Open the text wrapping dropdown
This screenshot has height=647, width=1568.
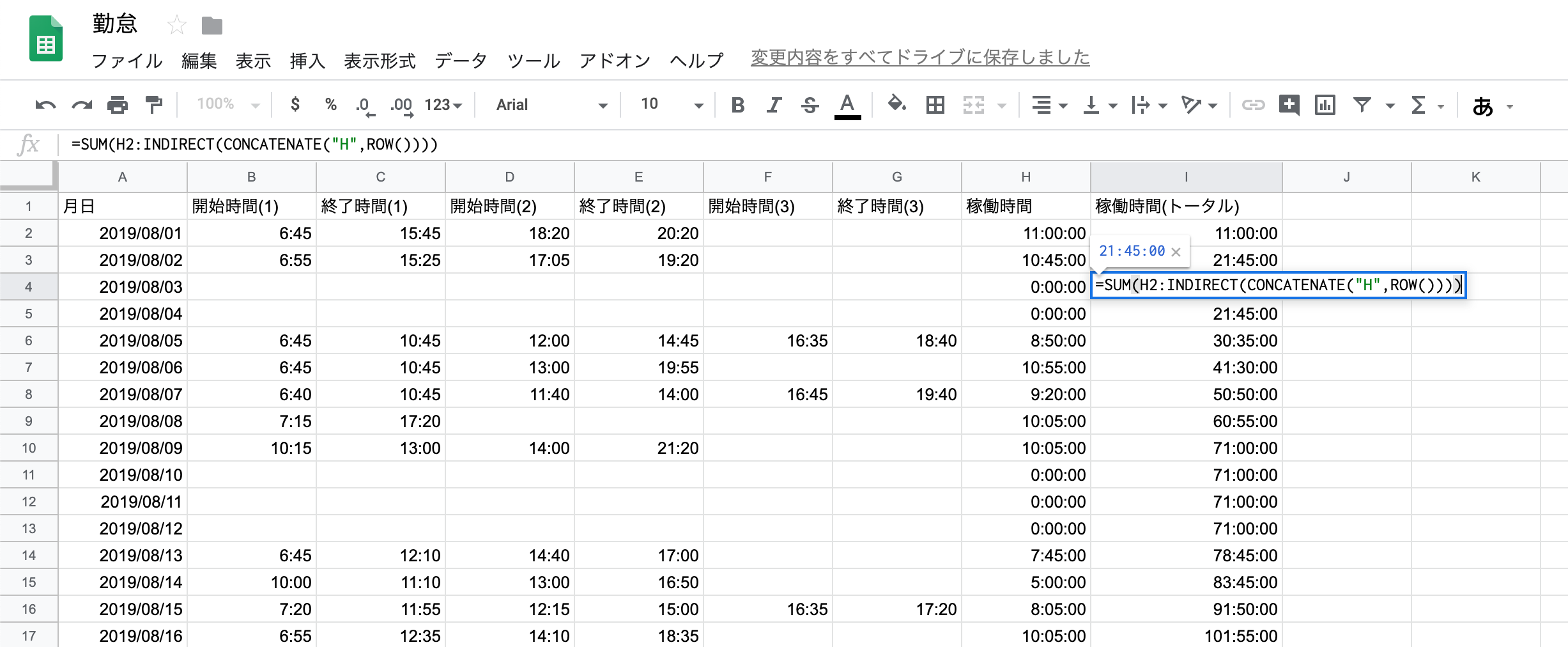[1149, 105]
